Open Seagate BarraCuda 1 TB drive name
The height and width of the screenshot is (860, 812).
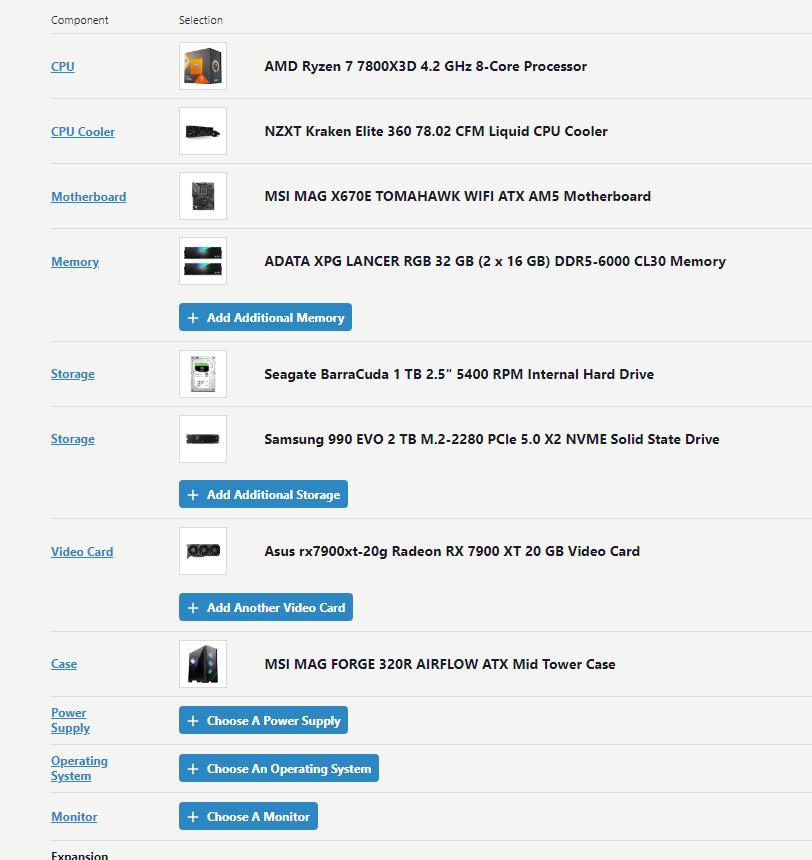[x=459, y=374]
